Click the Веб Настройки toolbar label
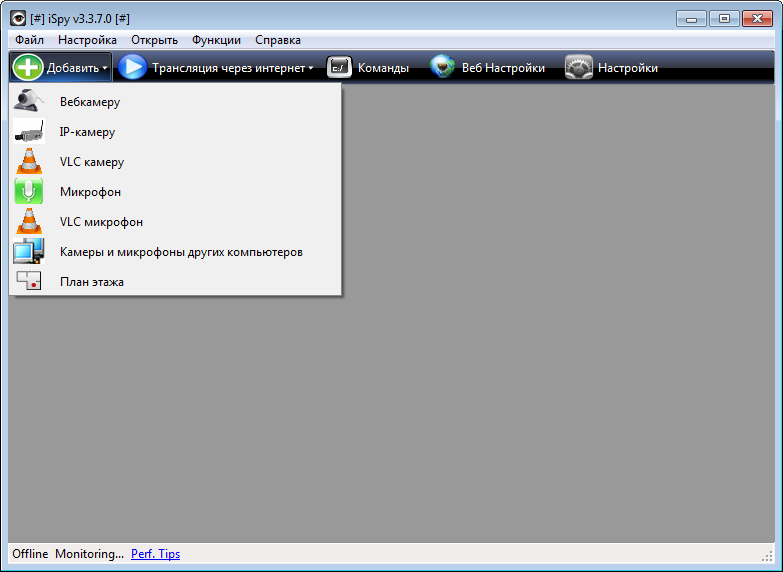This screenshot has width=783, height=572. (x=503, y=68)
